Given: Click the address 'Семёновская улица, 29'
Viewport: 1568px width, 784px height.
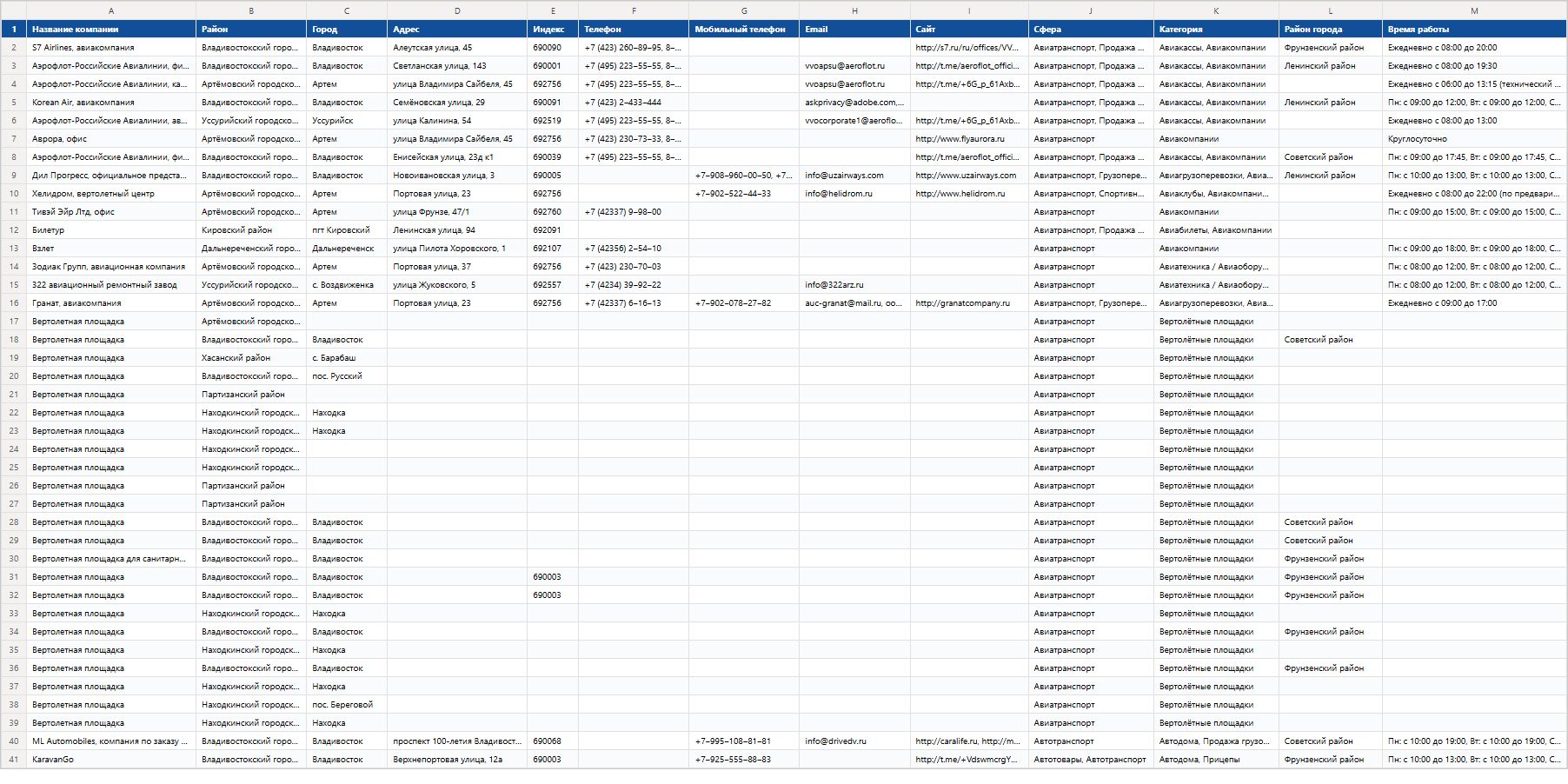Looking at the screenshot, I should click(x=457, y=103).
